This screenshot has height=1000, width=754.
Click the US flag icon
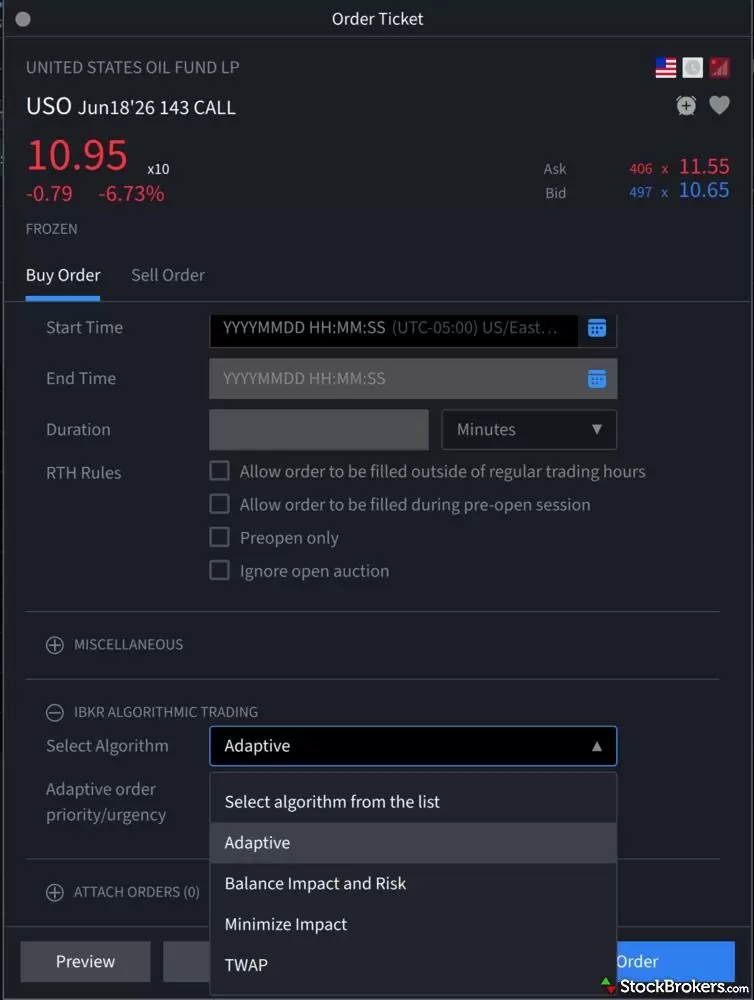(x=665, y=68)
